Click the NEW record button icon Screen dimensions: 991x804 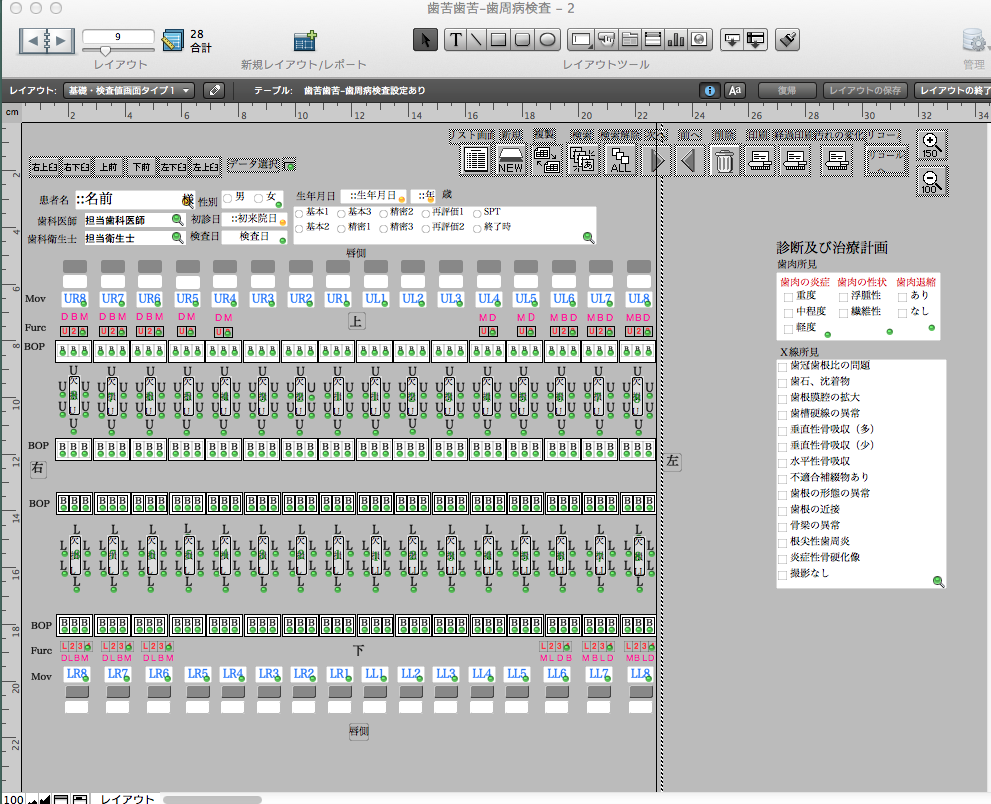click(510, 159)
